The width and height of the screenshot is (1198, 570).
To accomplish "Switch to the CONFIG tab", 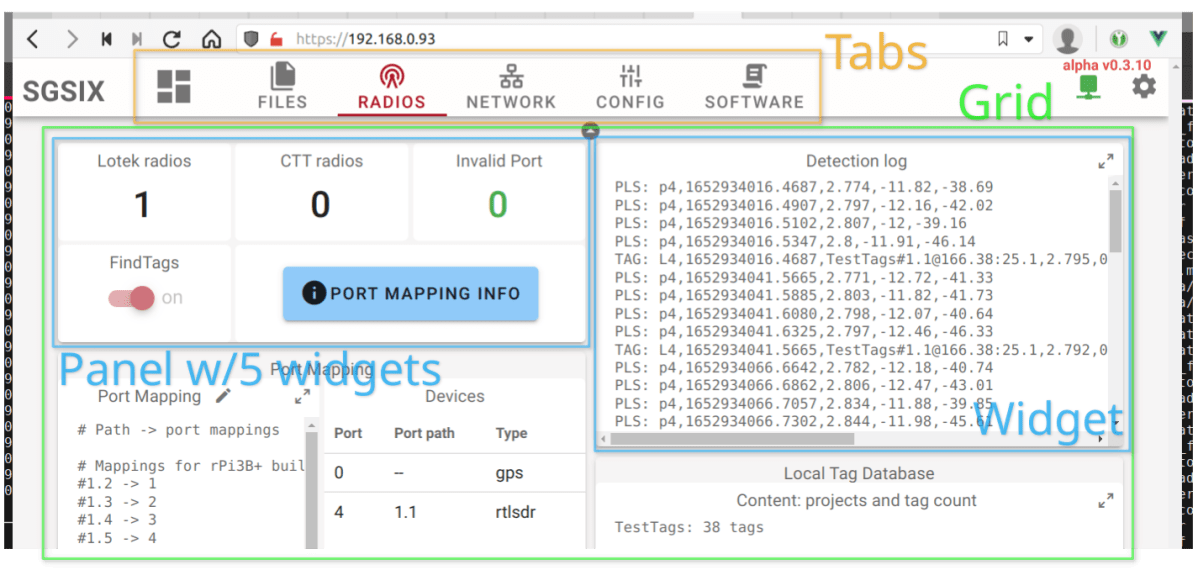I will tap(630, 86).
